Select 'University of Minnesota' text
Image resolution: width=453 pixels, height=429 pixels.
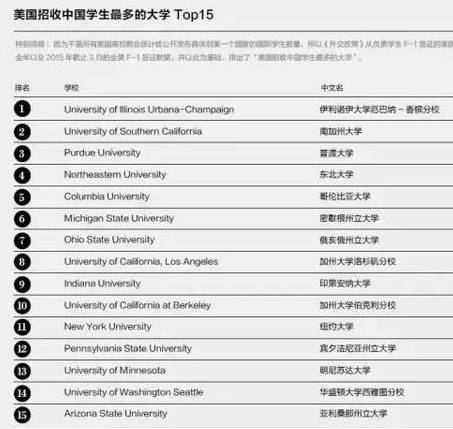click(x=115, y=370)
